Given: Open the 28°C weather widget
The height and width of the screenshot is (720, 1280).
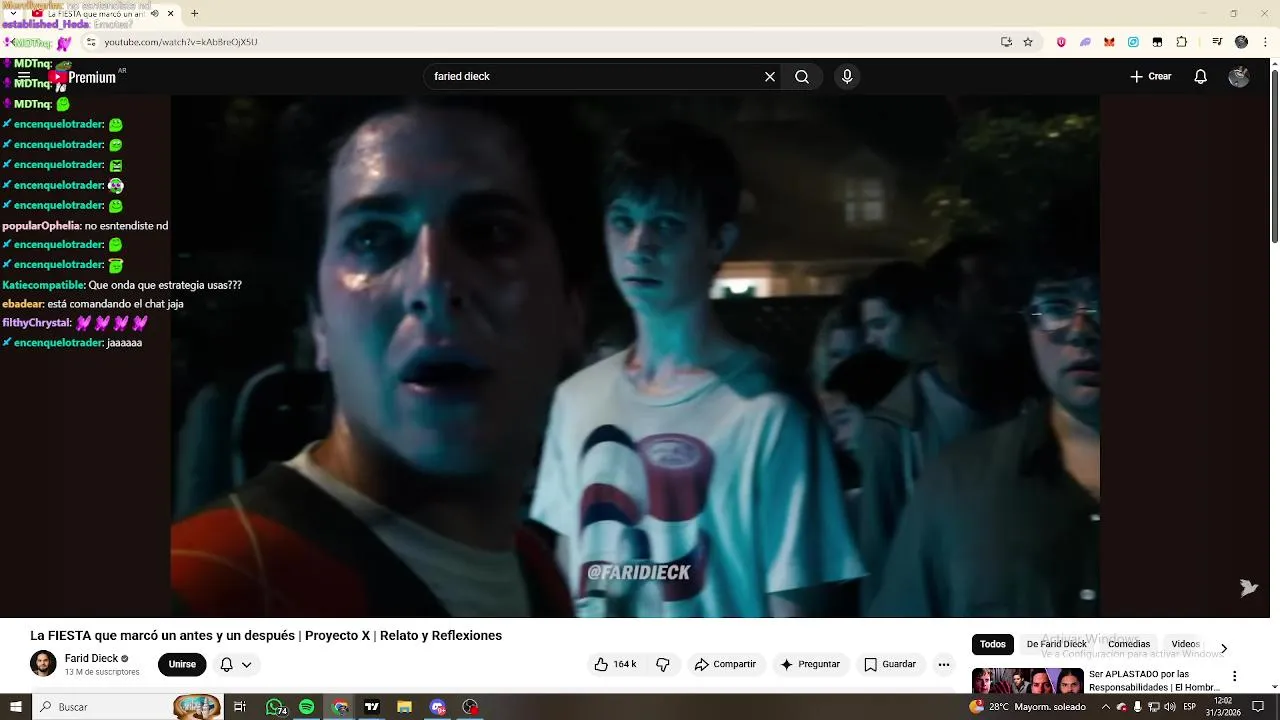Looking at the screenshot, I should pyautogui.click(x=1027, y=707).
